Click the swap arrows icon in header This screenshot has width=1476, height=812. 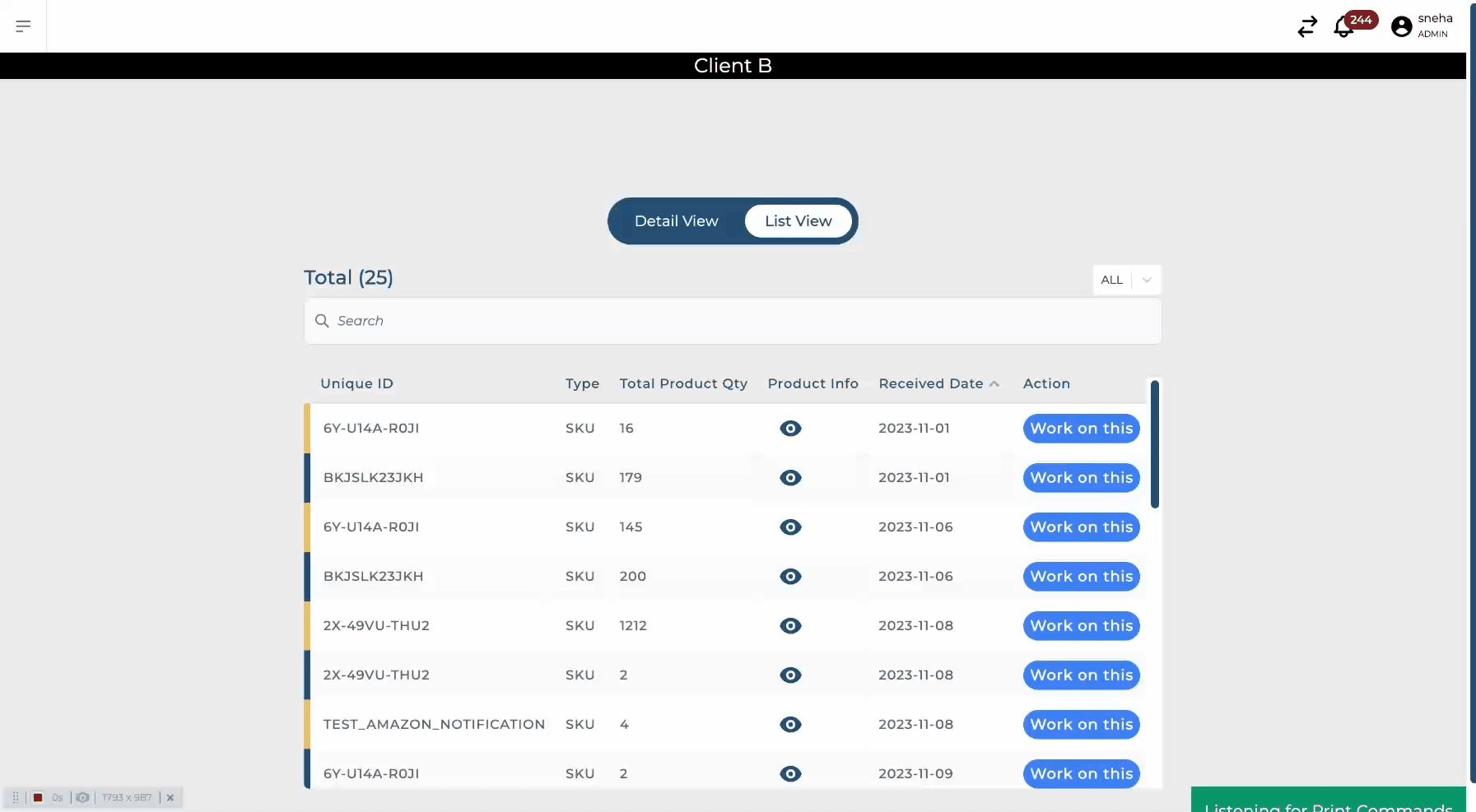click(x=1306, y=27)
